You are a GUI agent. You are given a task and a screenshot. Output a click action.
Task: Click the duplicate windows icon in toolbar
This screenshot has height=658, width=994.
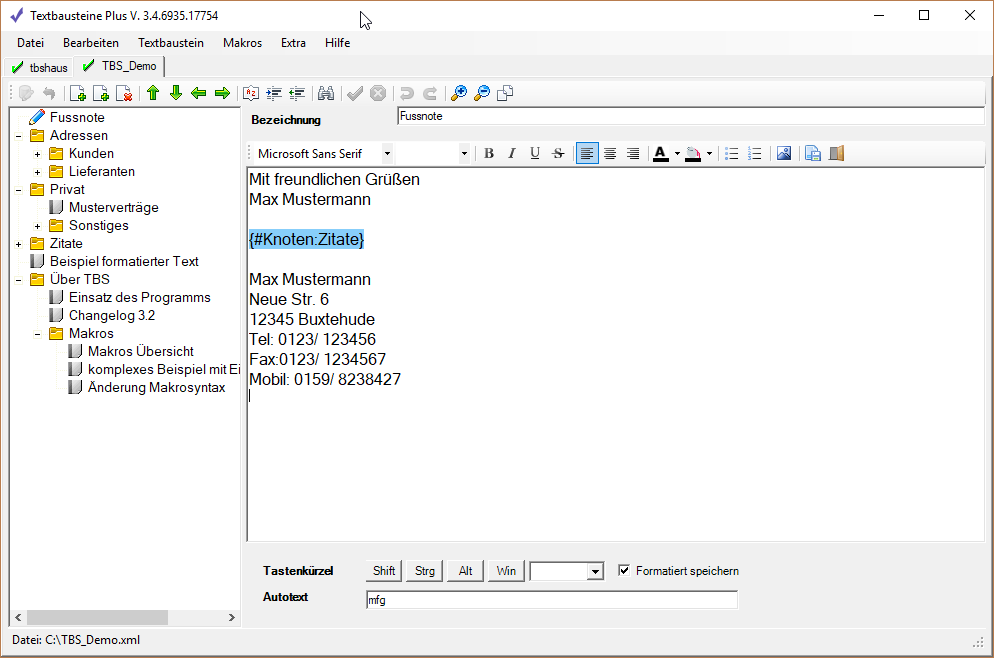[x=505, y=93]
